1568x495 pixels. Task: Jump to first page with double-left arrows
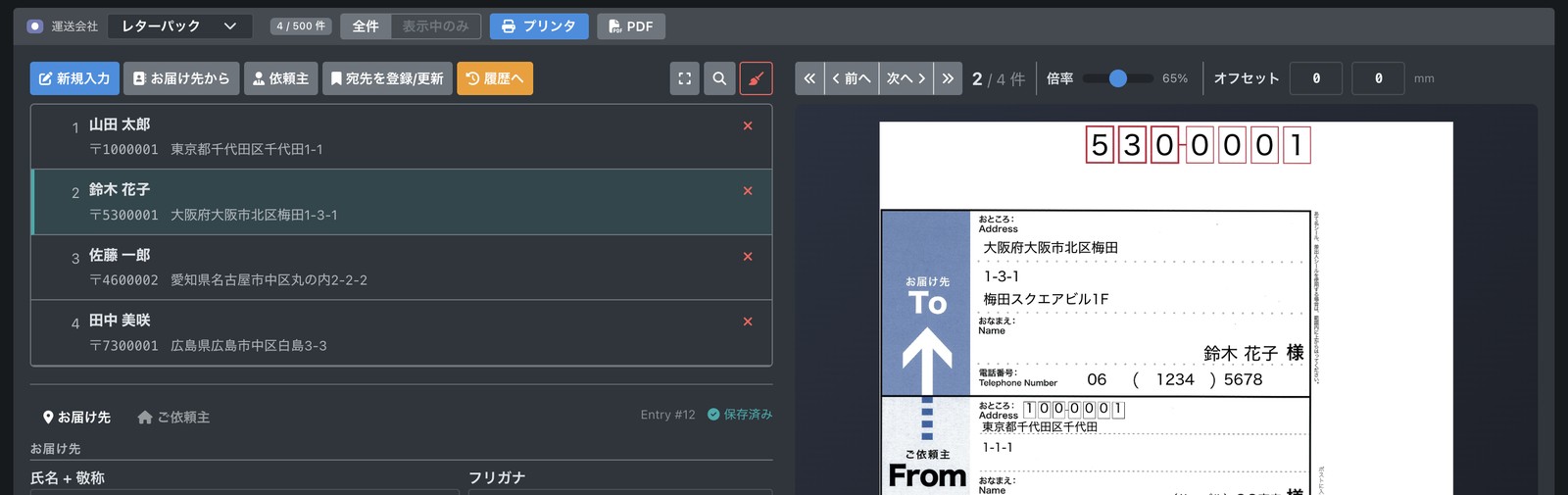click(808, 78)
